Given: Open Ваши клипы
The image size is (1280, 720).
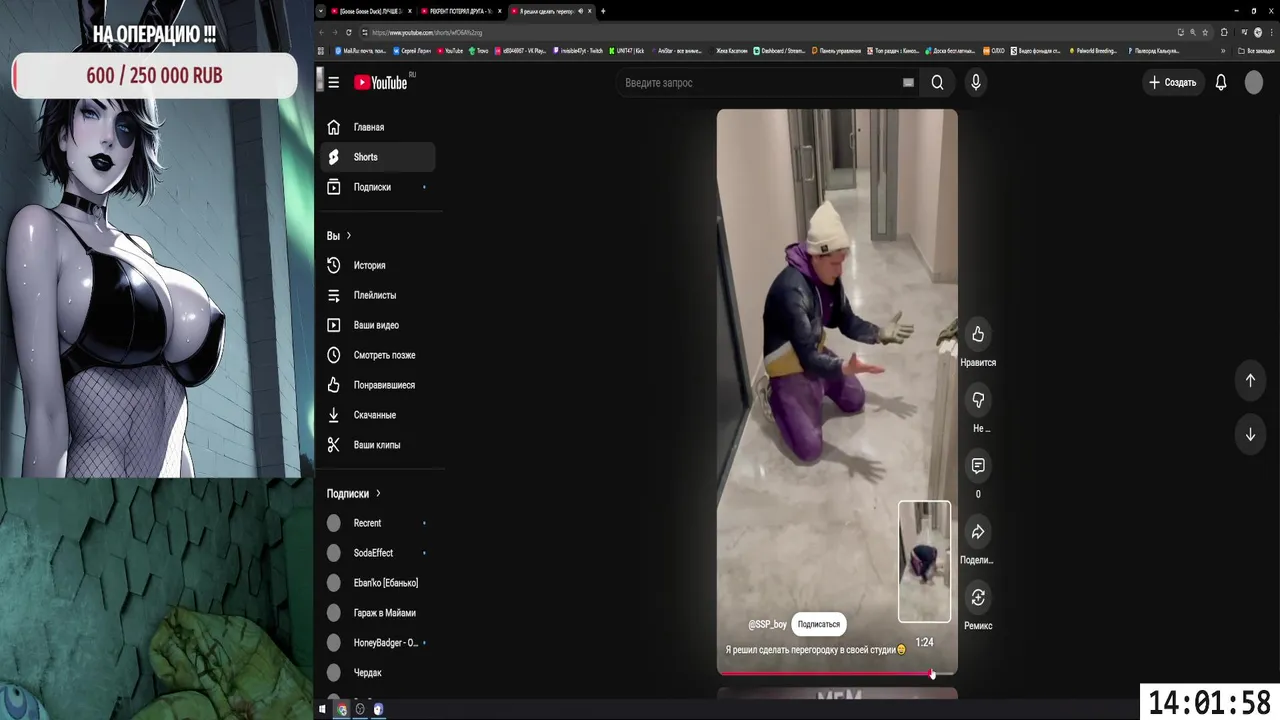Looking at the screenshot, I should 378,445.
